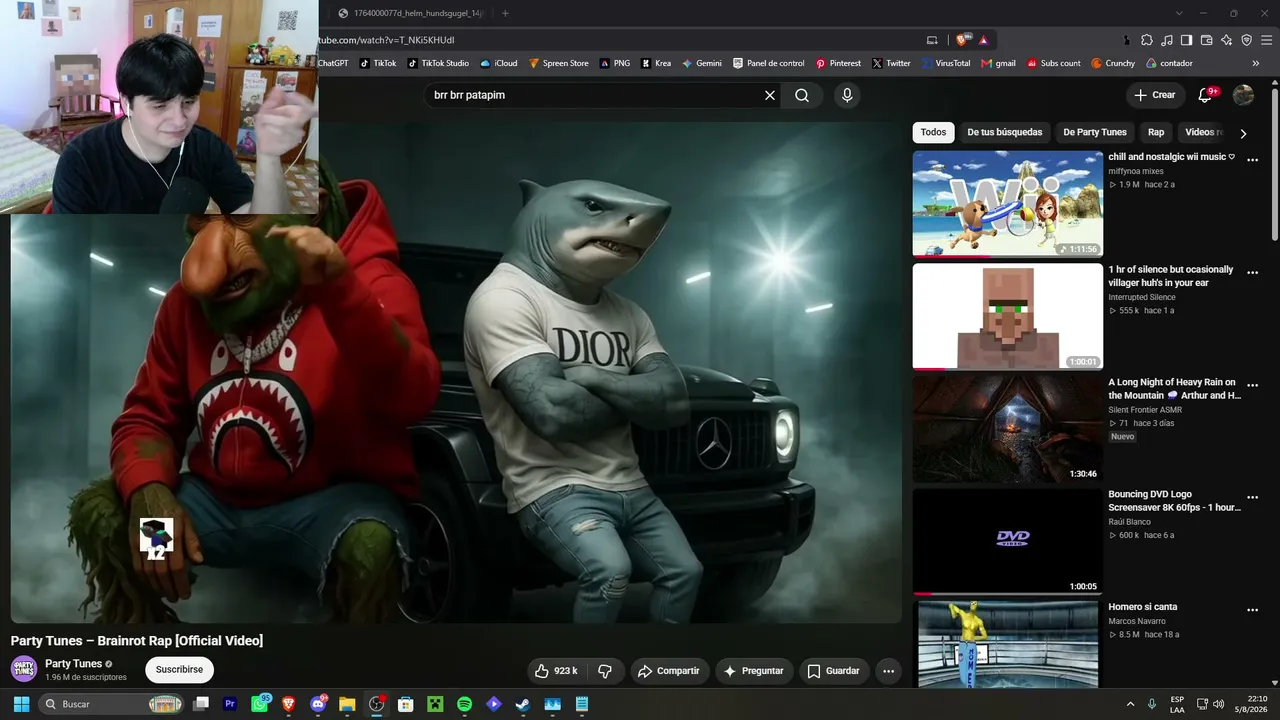Screen dimensions: 1280x720
Task: Open more actions below the video
Action: click(888, 671)
